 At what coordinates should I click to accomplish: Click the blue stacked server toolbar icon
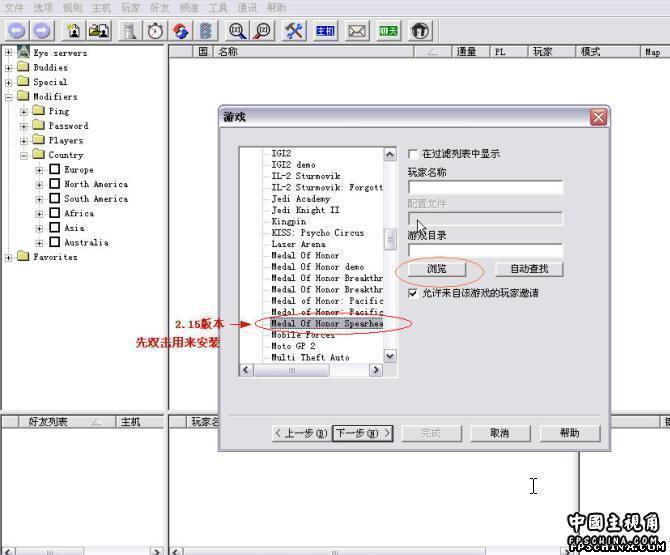click(x=206, y=31)
